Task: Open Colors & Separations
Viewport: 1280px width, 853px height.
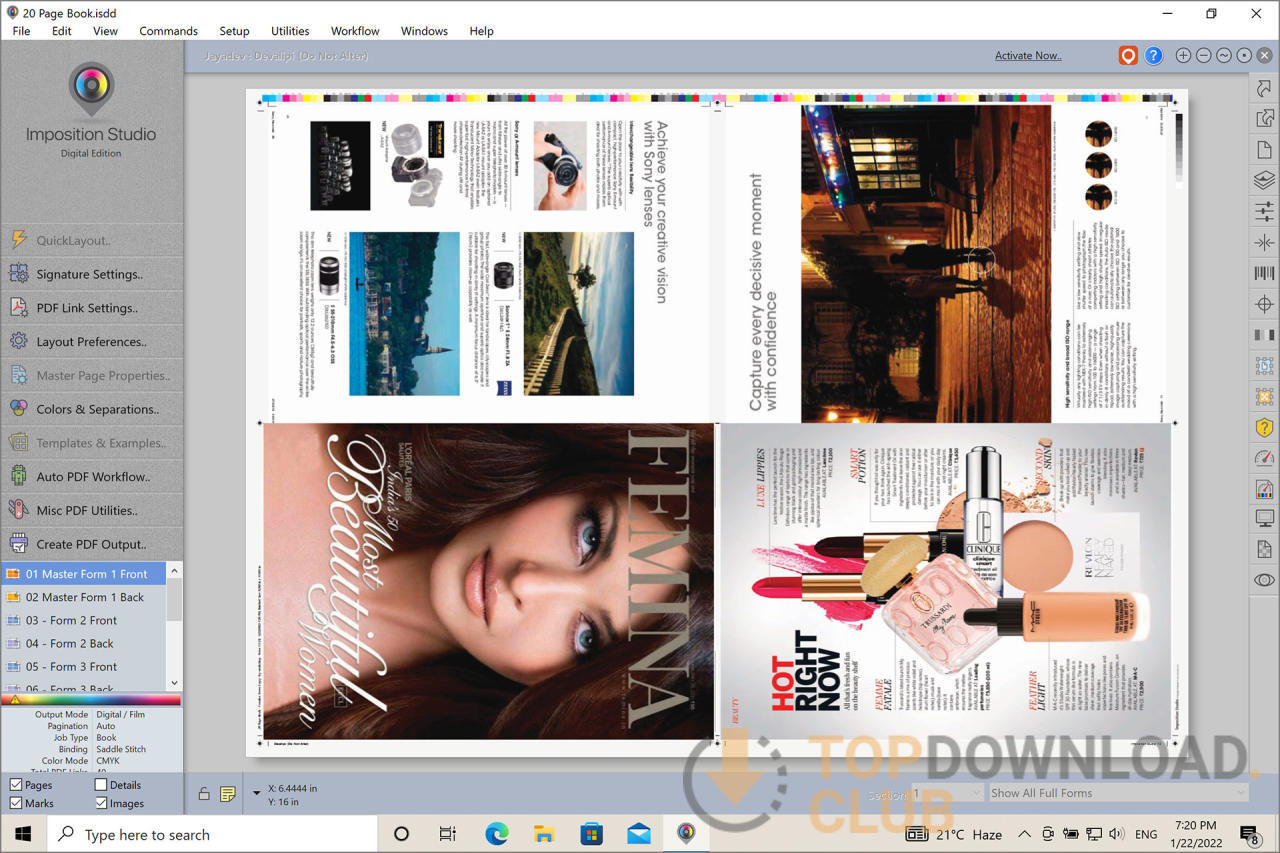Action: (92, 409)
